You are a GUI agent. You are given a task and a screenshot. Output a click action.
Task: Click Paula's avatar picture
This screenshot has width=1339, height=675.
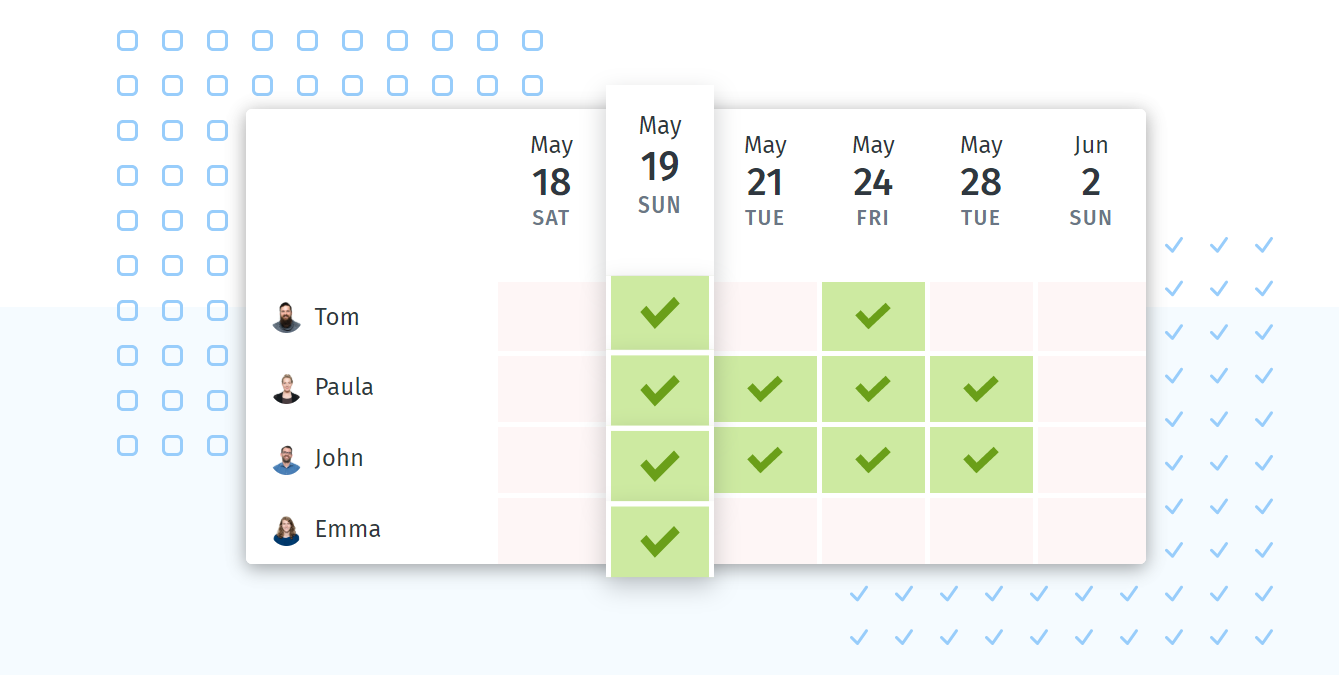click(x=287, y=388)
